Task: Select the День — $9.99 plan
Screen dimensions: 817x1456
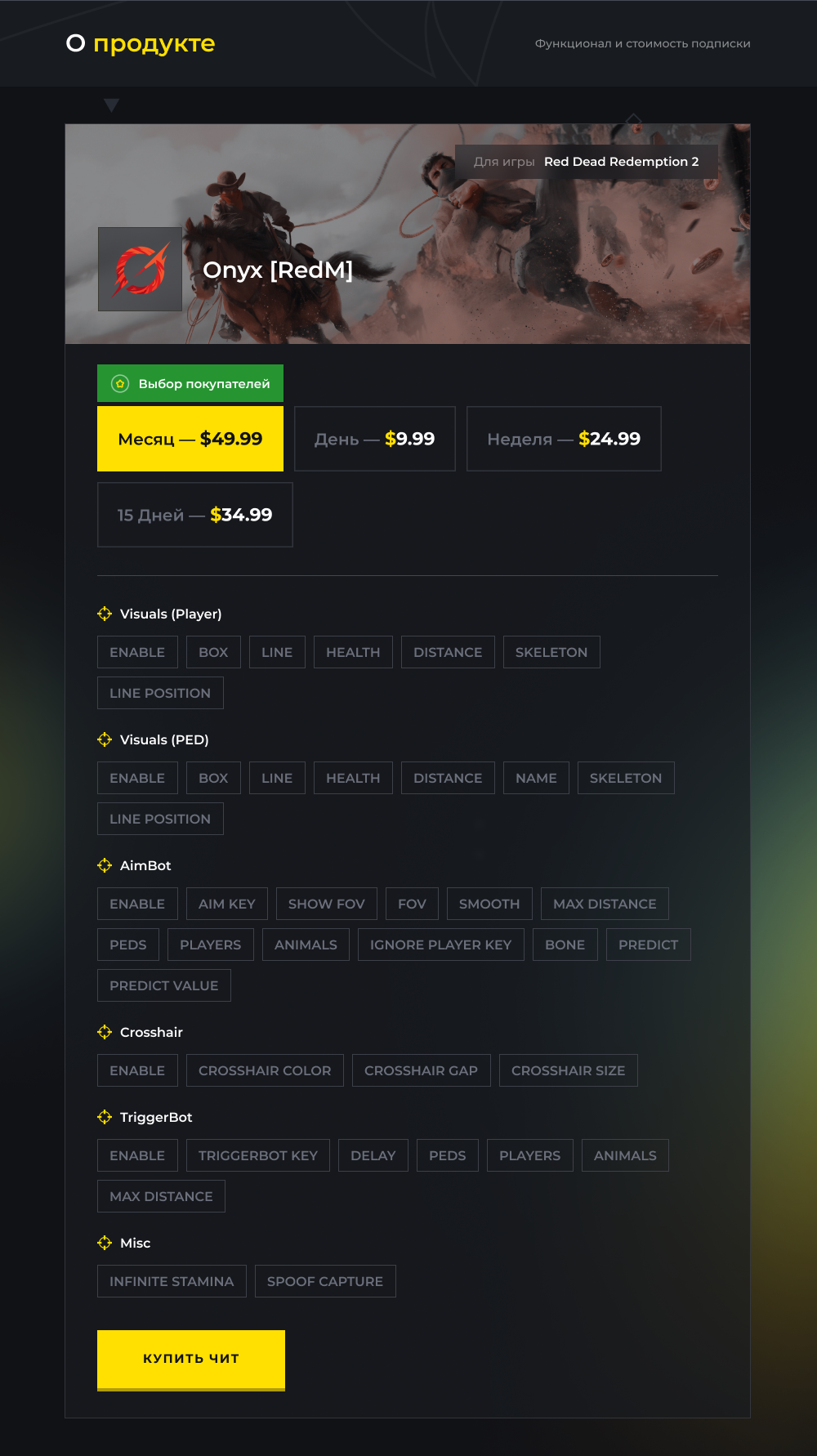Action: (375, 439)
